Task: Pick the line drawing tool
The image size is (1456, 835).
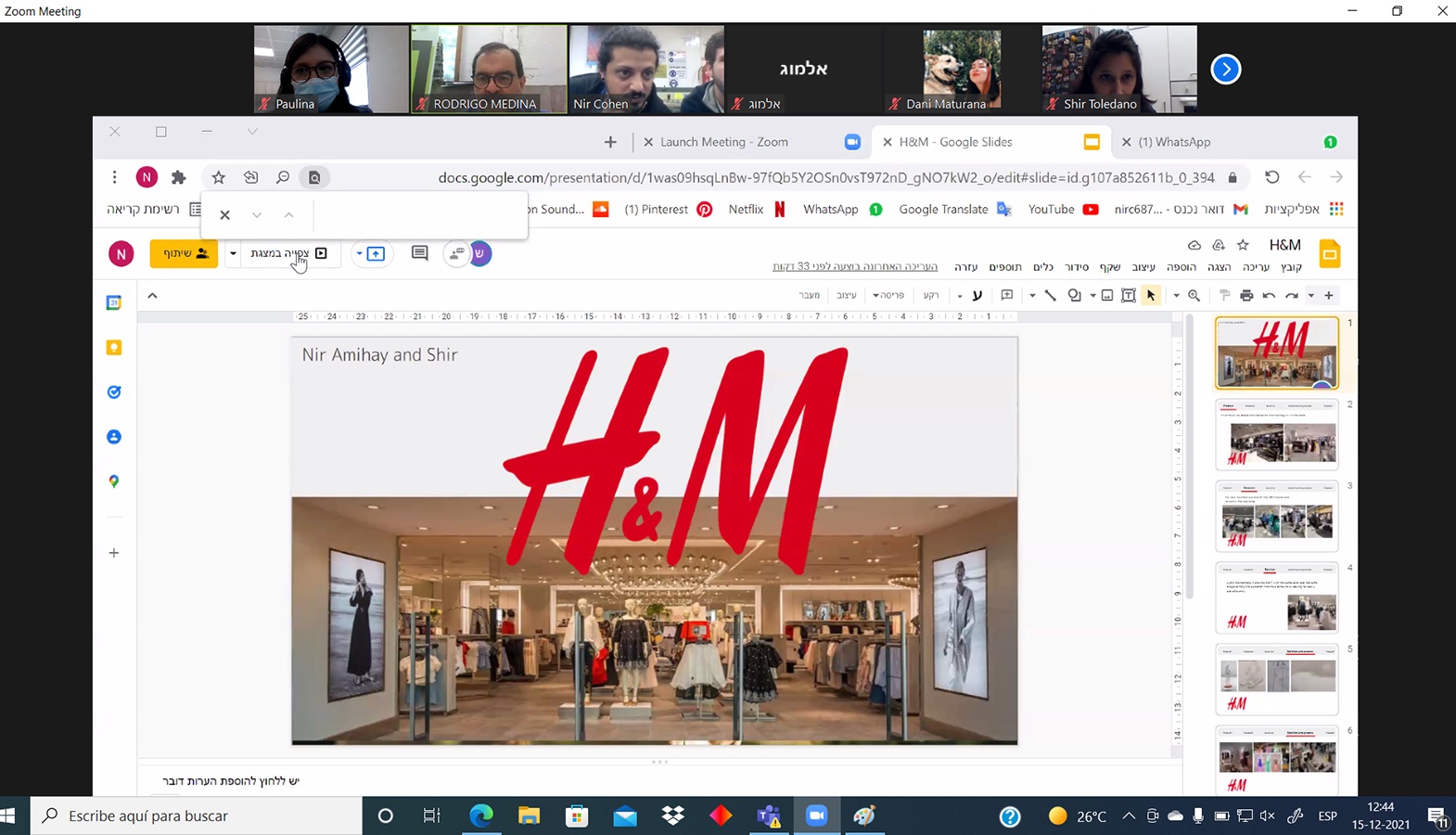Action: [x=1051, y=295]
